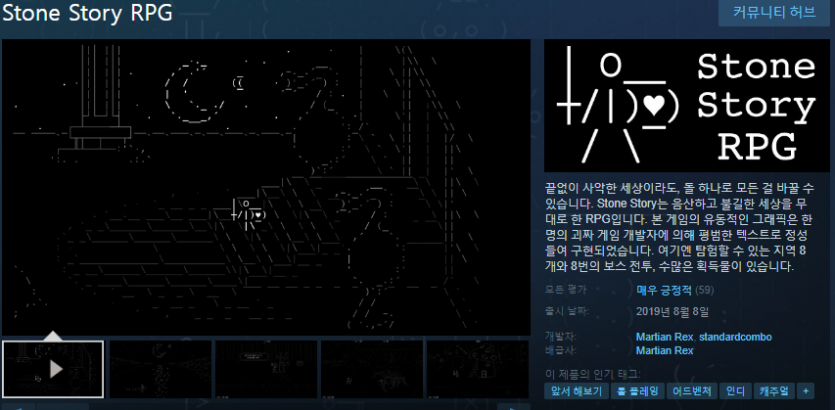Click the Stone Story RPG page title
835x410 pixels.
87,13
